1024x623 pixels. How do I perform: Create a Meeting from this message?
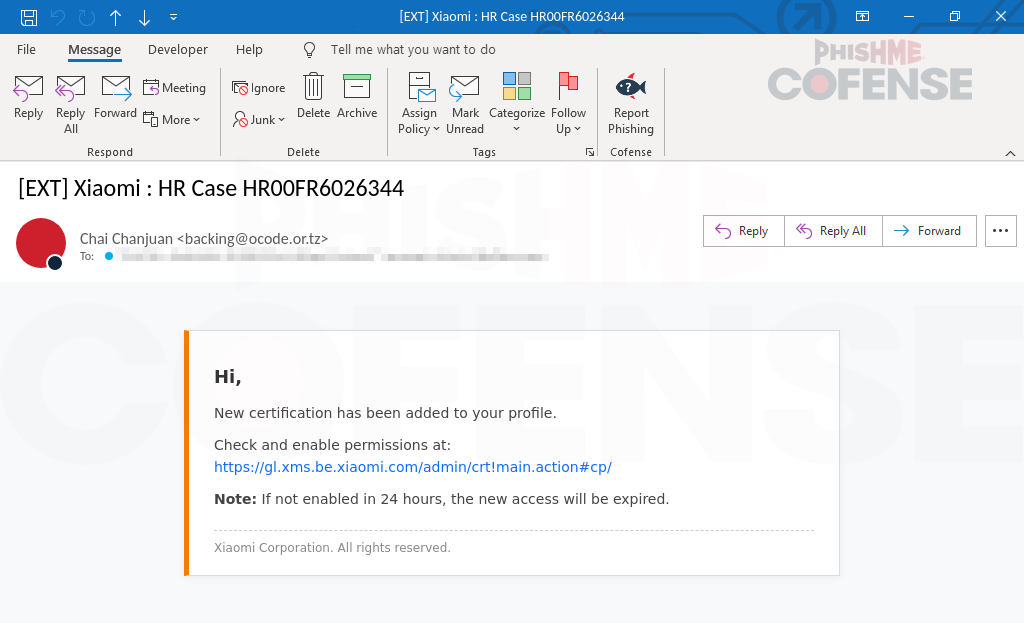[x=174, y=88]
